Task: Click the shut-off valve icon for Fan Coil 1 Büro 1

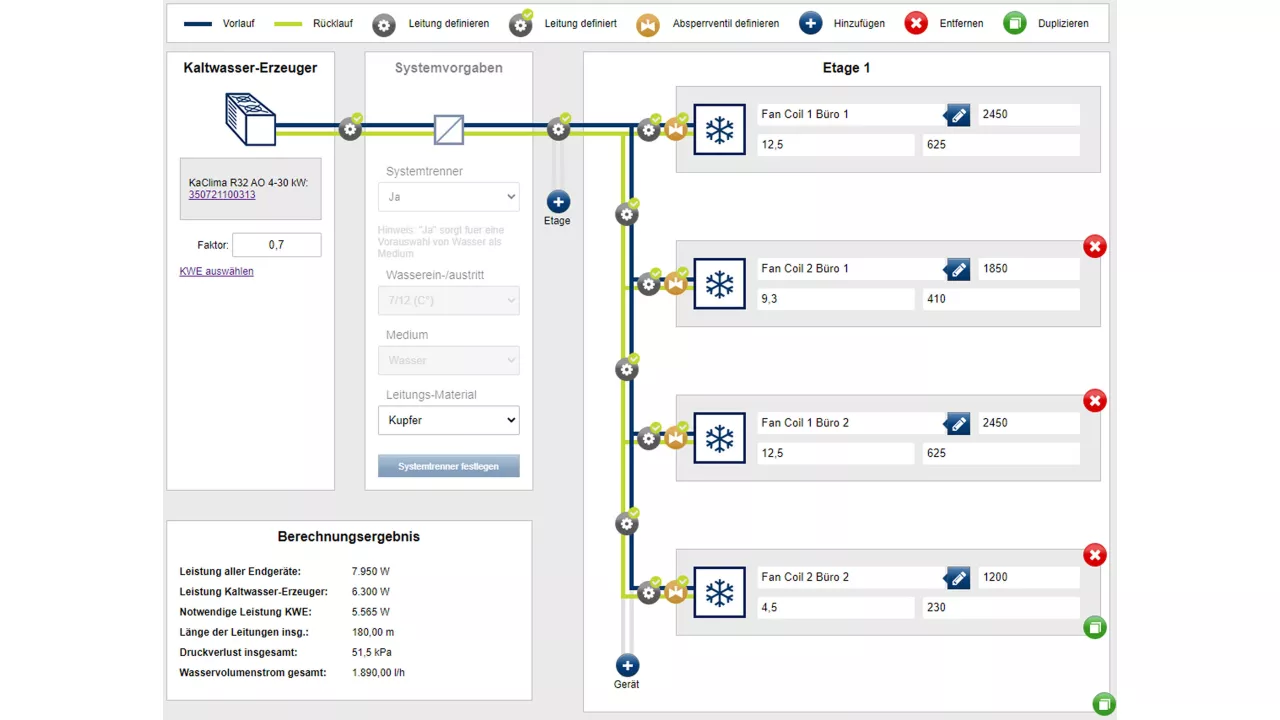Action: click(x=677, y=130)
